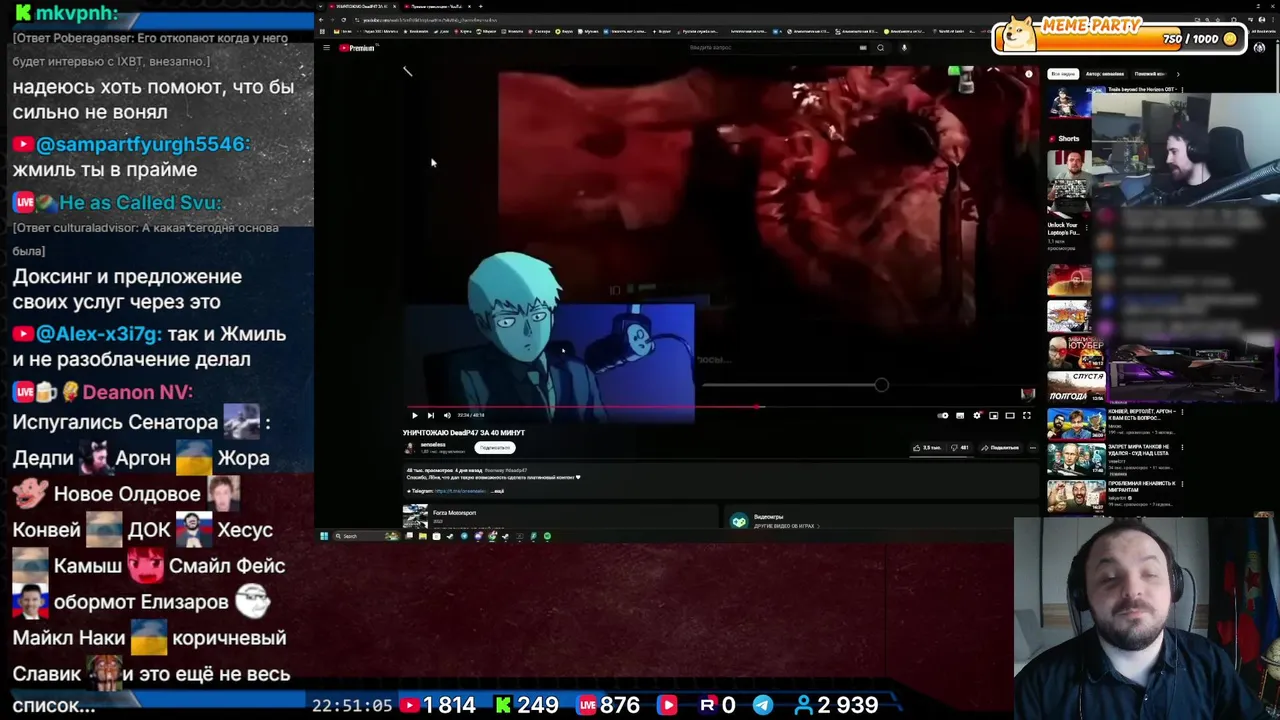The width and height of the screenshot is (1280, 720).
Task: Toggle the autoplay switch in the player
Action: tap(943, 415)
